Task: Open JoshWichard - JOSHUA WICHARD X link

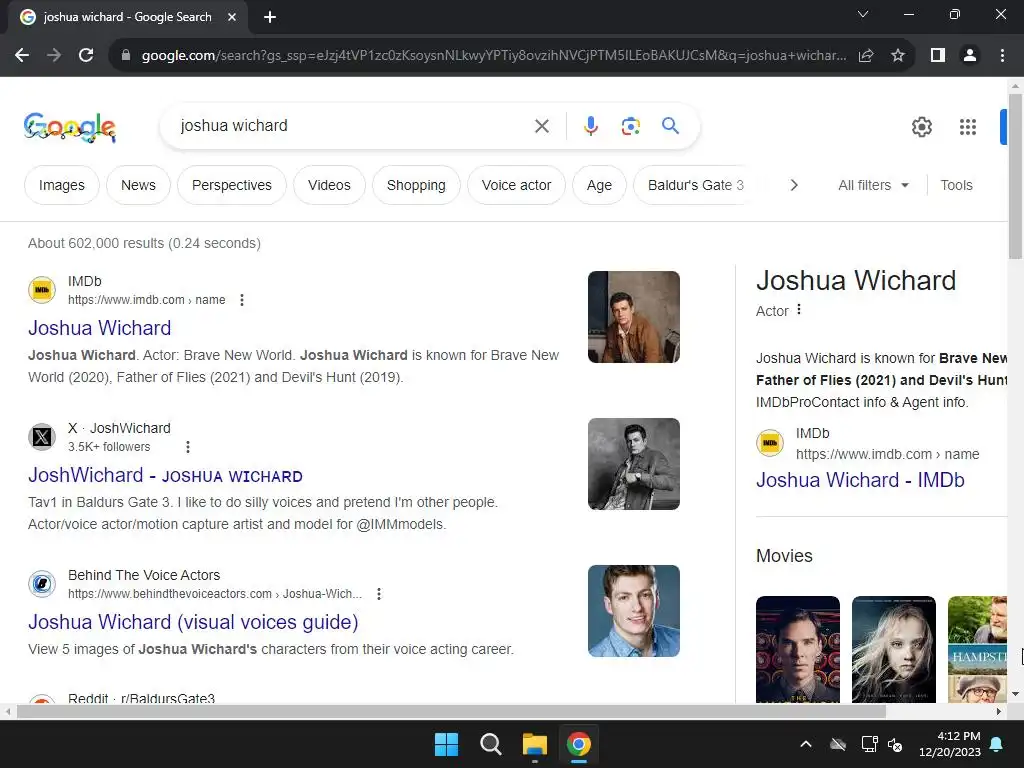Action: pyautogui.click(x=165, y=475)
